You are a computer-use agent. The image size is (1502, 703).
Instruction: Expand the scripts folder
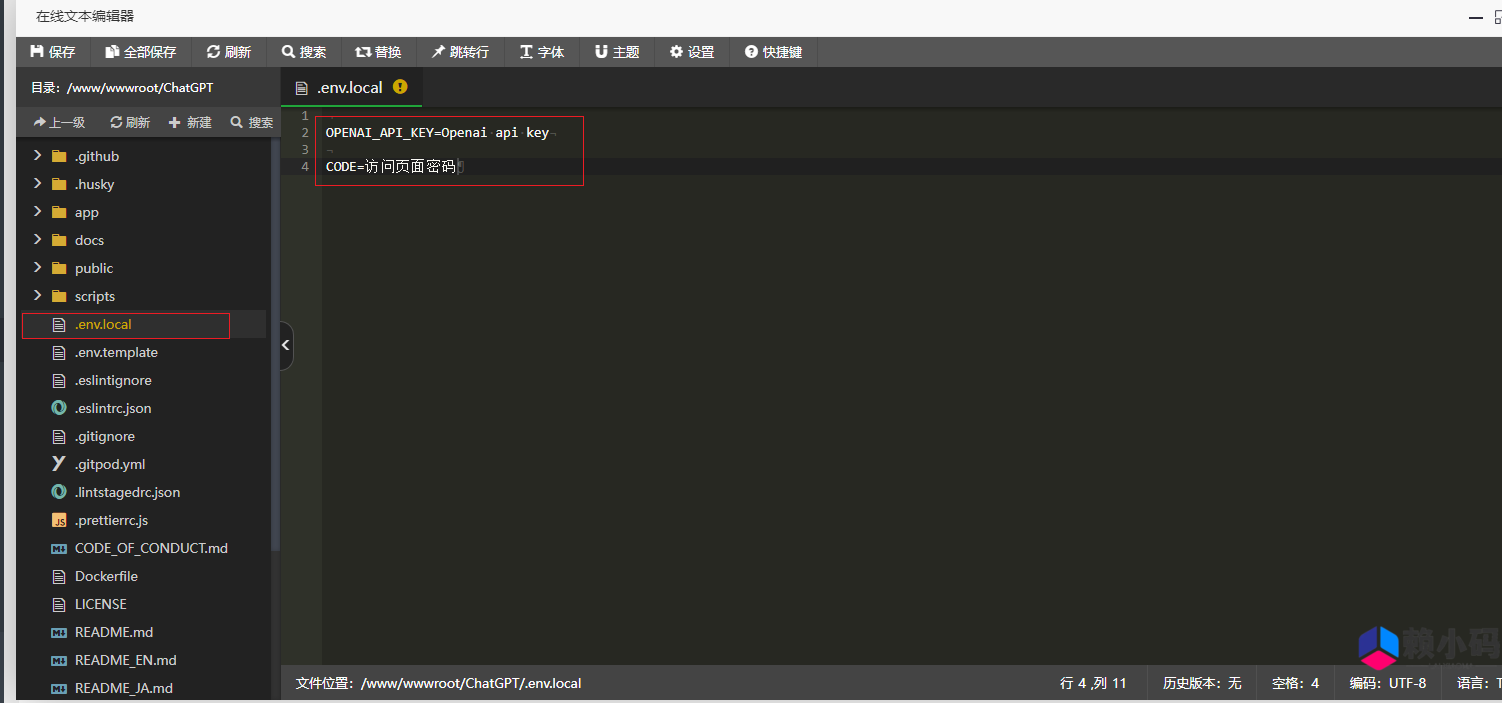coord(94,296)
